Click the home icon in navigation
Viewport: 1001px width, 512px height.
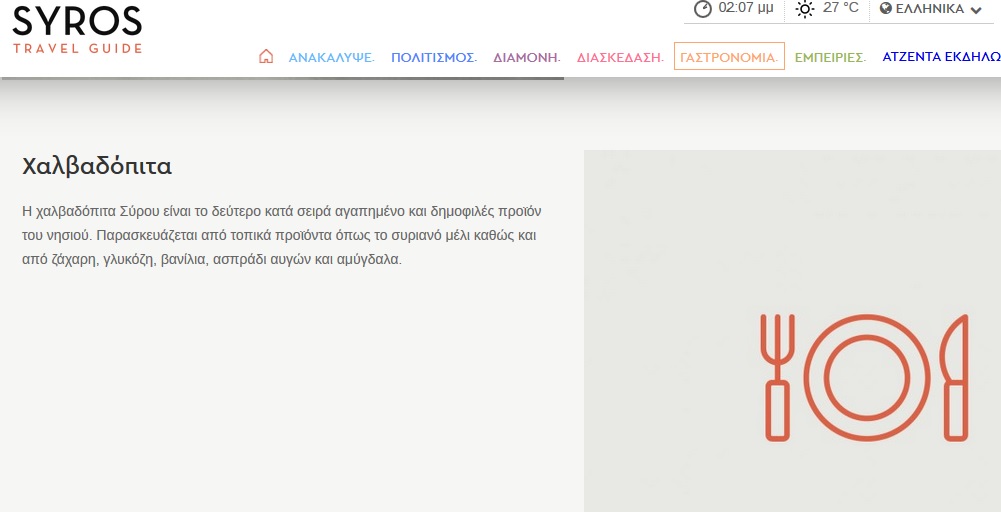click(266, 57)
